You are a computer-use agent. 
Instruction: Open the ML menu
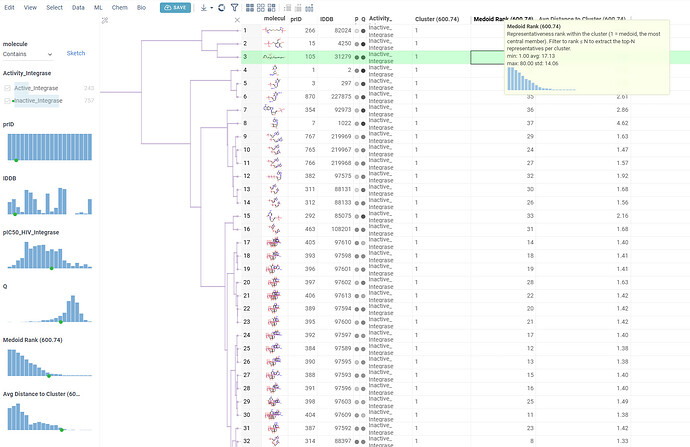pos(98,7)
